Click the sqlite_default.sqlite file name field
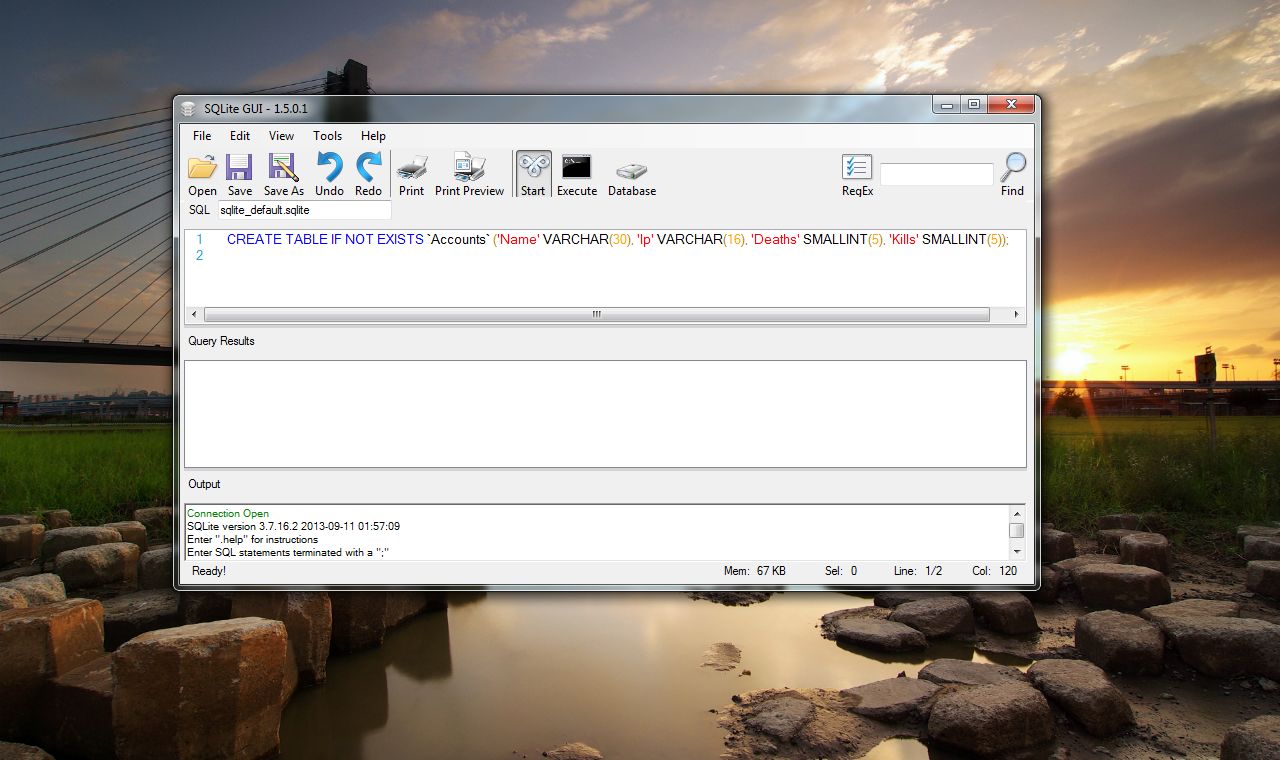Viewport: 1280px width, 760px height. (x=304, y=210)
